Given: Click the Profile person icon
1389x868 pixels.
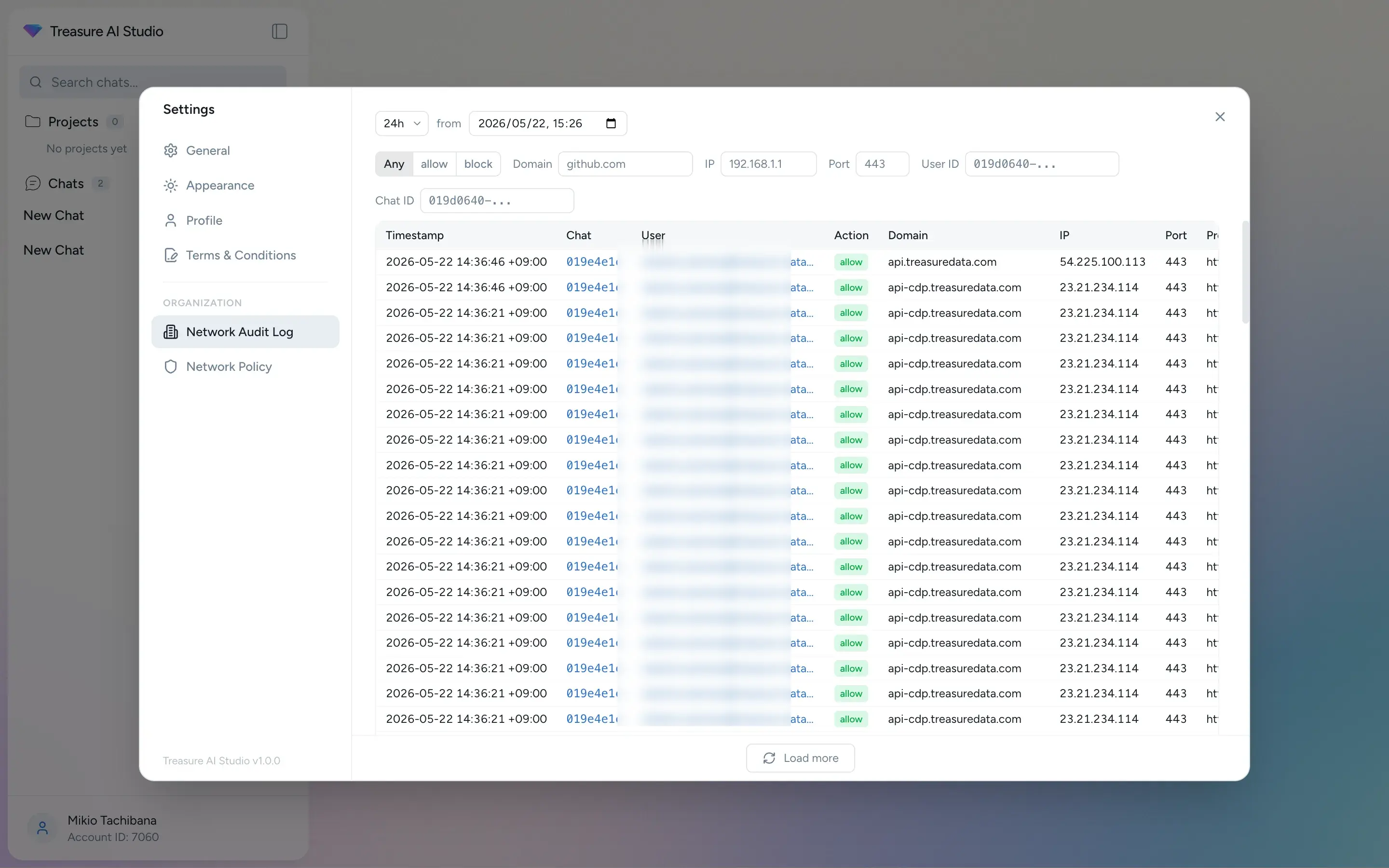Looking at the screenshot, I should 170,220.
